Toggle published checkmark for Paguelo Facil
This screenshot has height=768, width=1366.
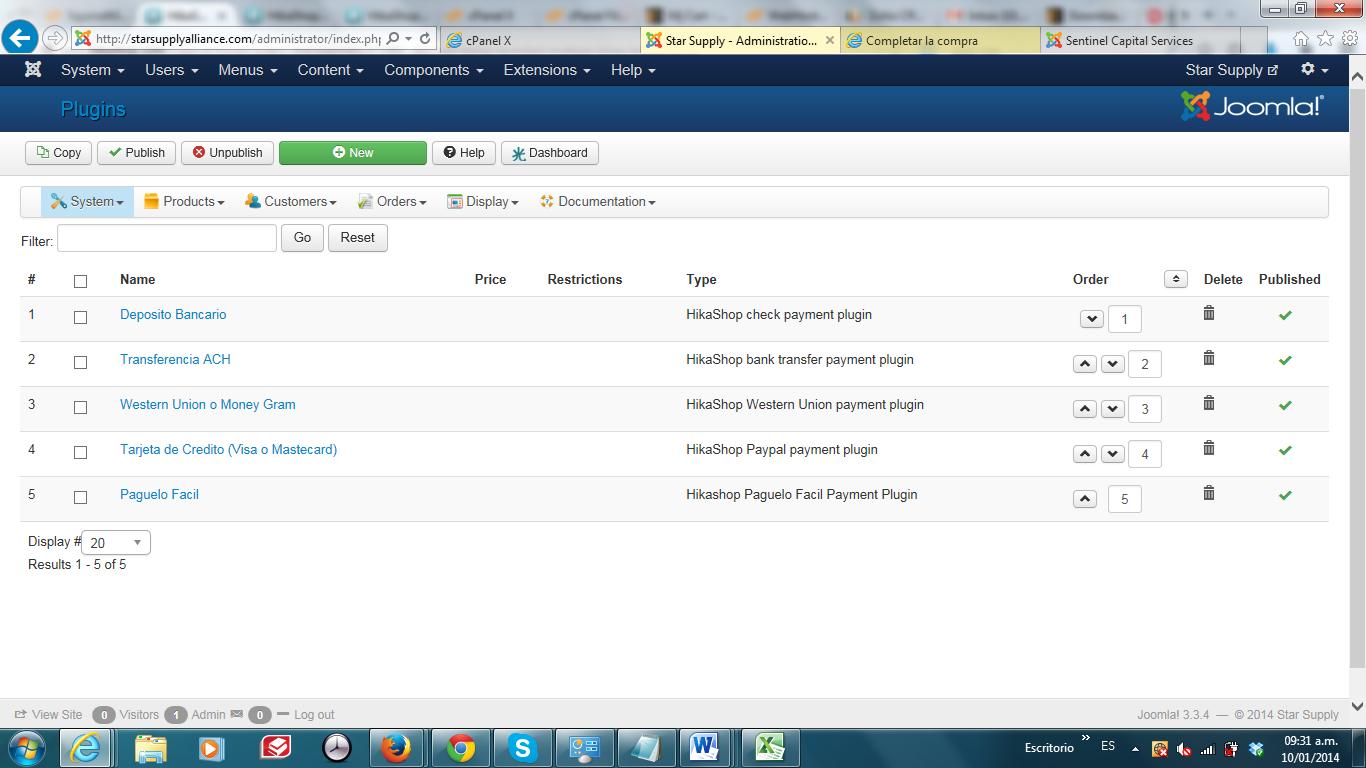[1285, 495]
